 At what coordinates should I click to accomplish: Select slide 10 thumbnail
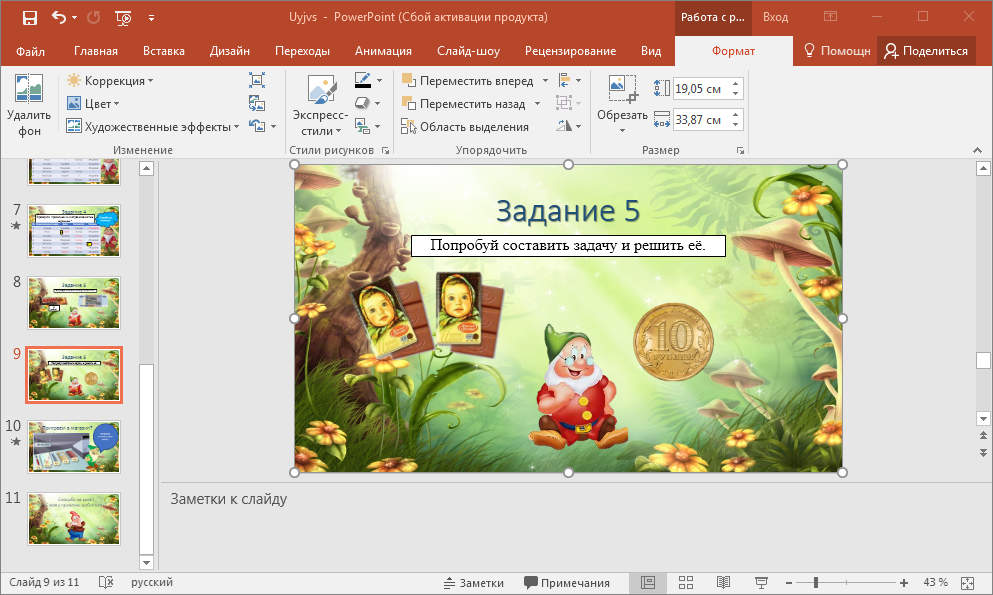coord(73,447)
